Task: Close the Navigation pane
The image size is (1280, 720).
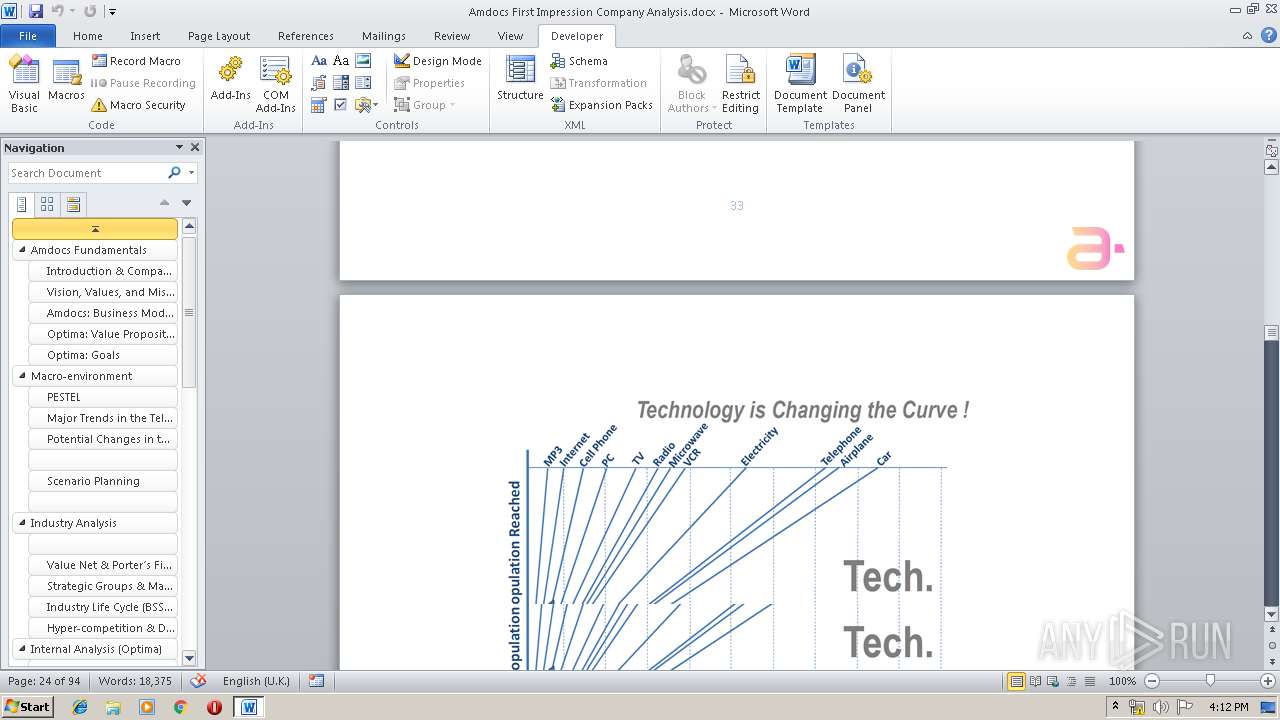Action: (195, 147)
